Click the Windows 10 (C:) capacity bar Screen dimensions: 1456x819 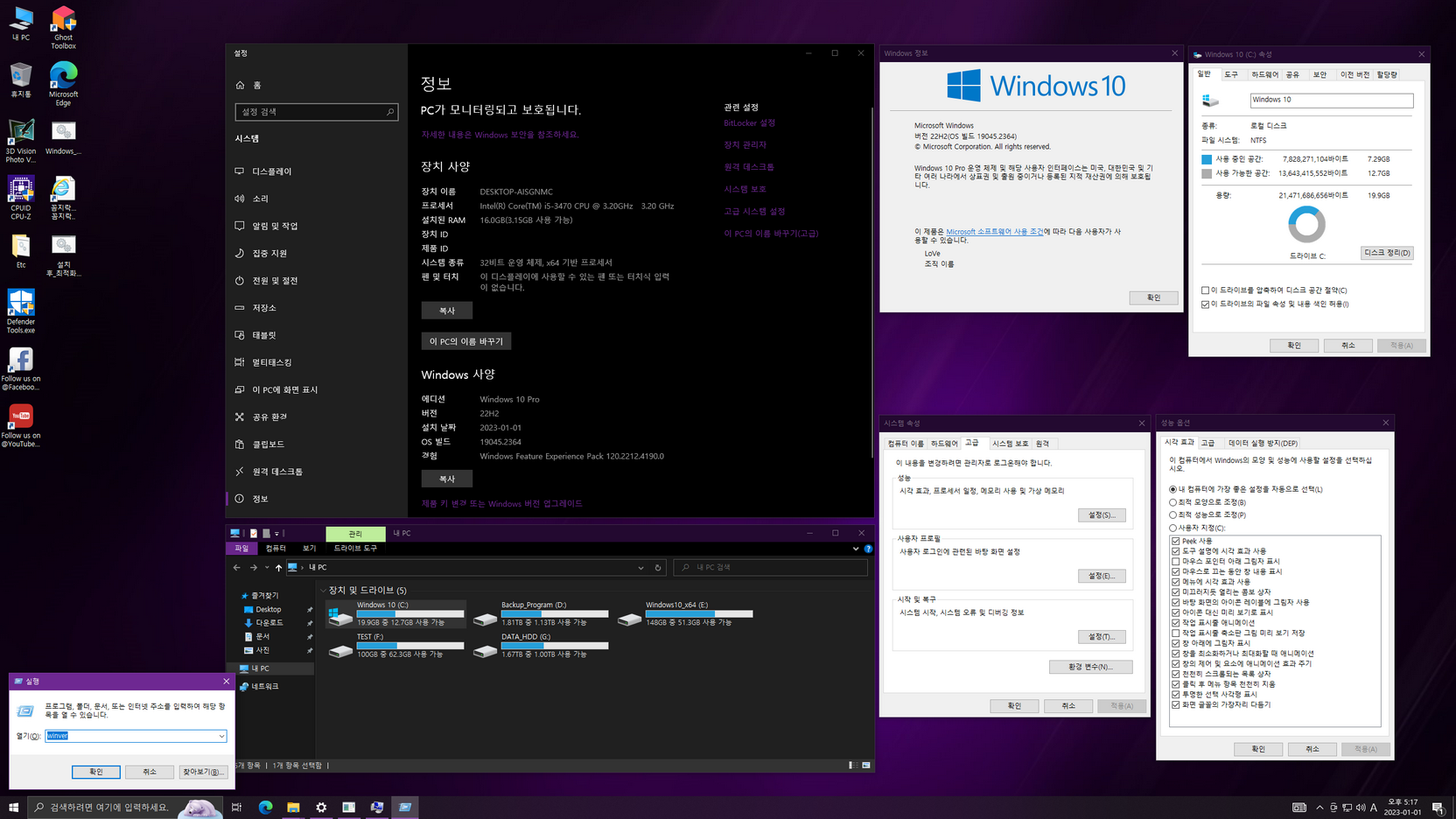point(410,613)
